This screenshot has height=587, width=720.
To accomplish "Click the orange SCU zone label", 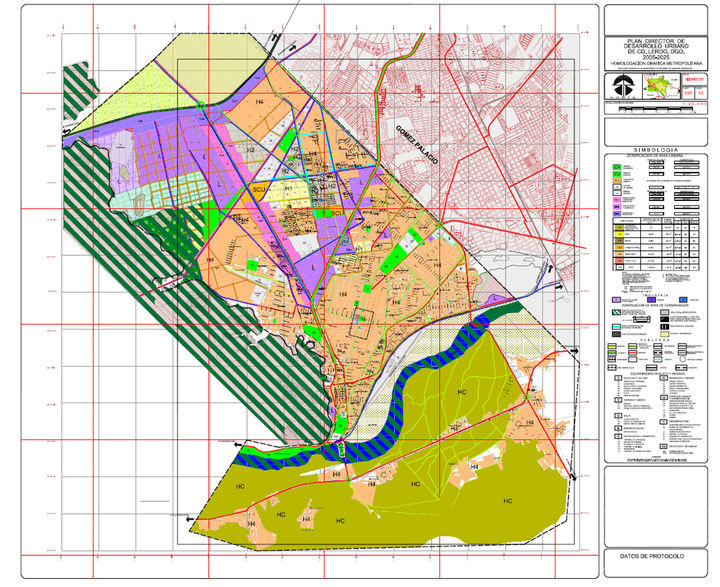I will point(259,190).
